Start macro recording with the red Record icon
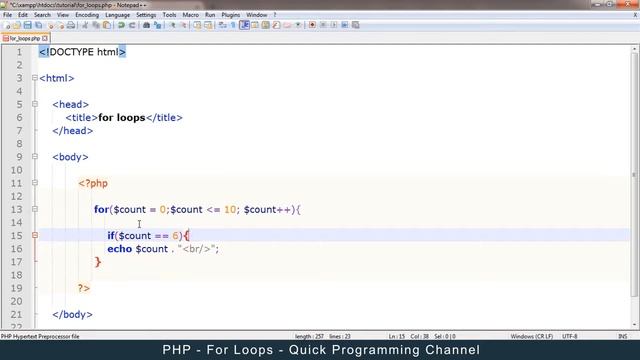 click(312, 25)
